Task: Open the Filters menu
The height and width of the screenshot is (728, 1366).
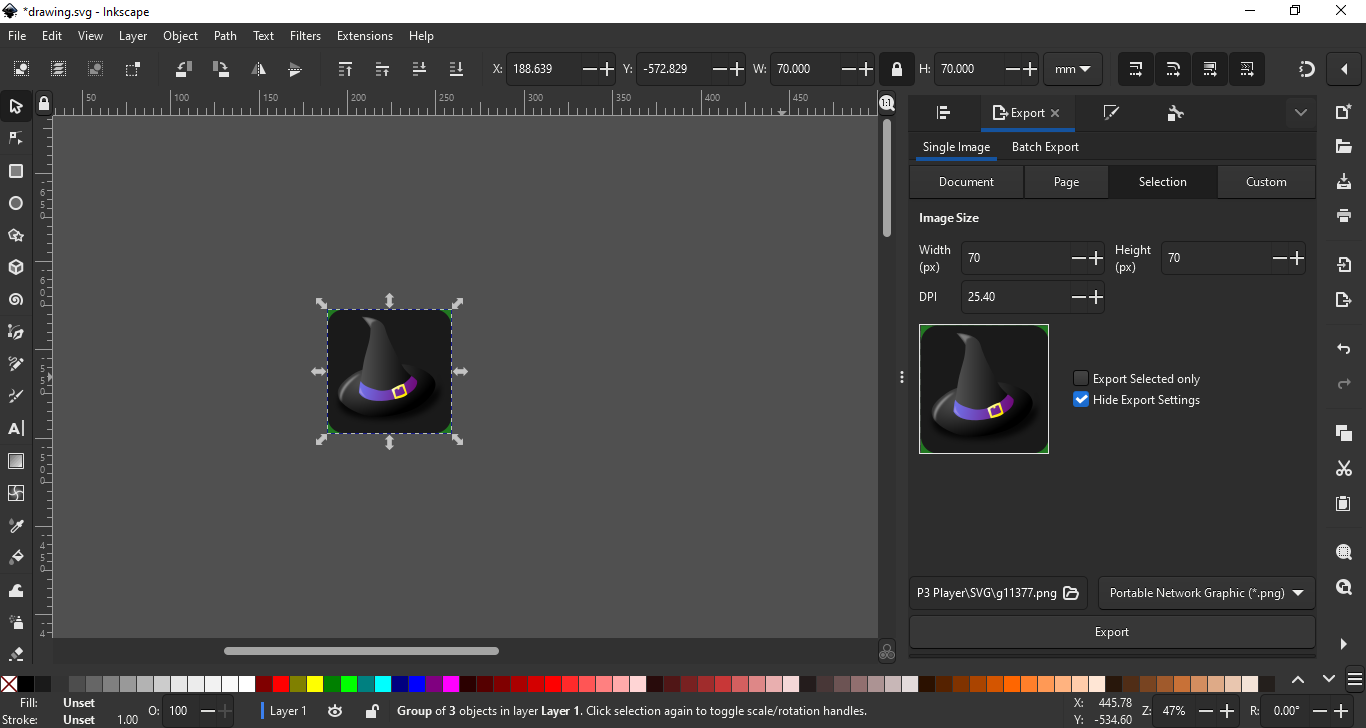Action: (305, 36)
